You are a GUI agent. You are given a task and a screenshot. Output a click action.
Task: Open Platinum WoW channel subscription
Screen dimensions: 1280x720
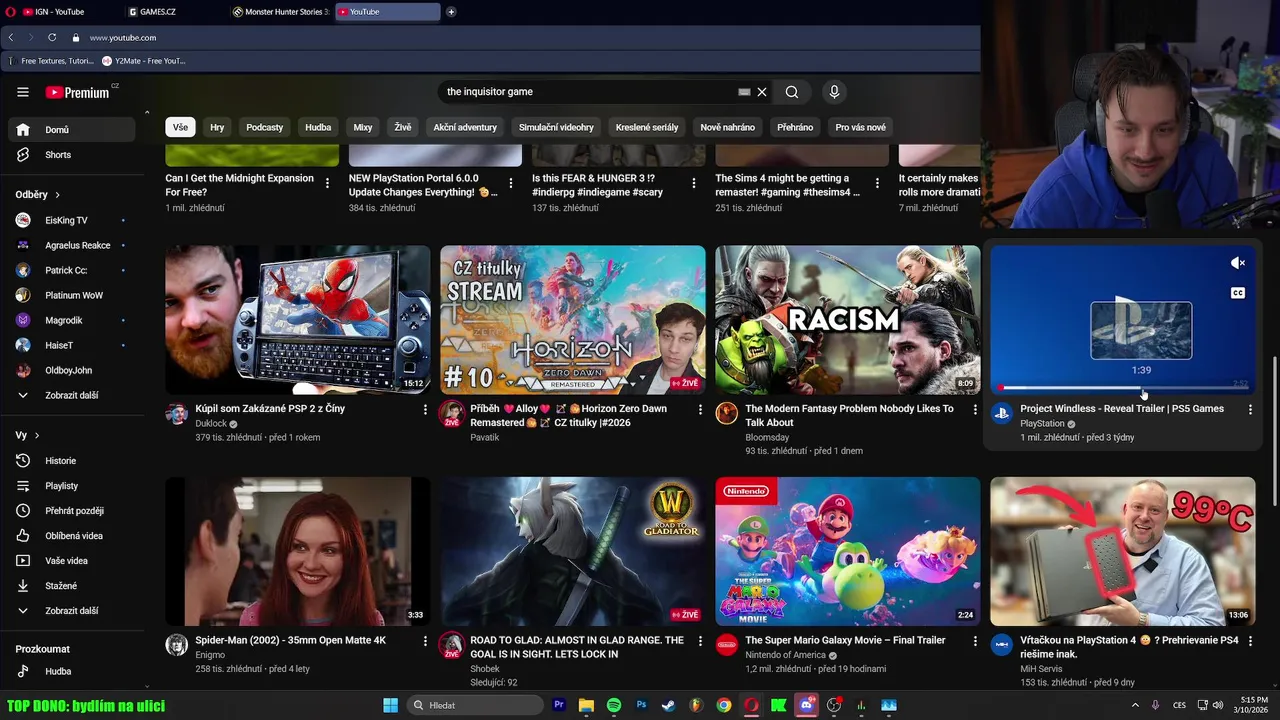(x=71, y=295)
